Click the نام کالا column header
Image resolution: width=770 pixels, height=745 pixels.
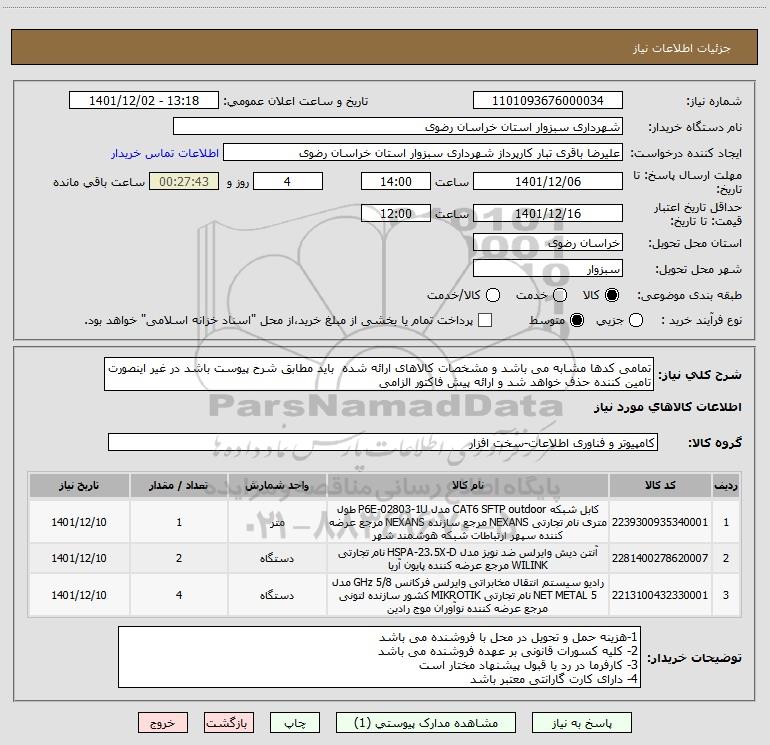[468, 485]
